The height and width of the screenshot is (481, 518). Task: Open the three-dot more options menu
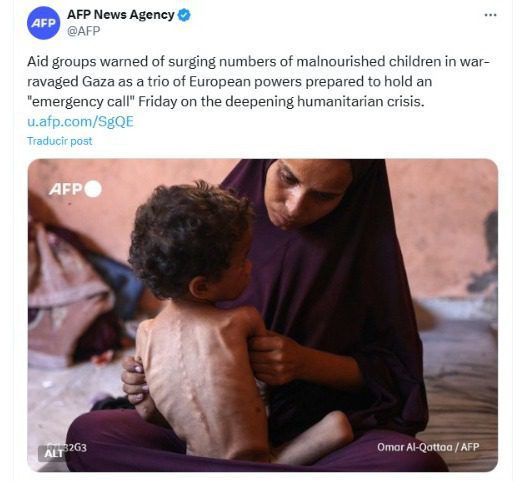(x=490, y=15)
